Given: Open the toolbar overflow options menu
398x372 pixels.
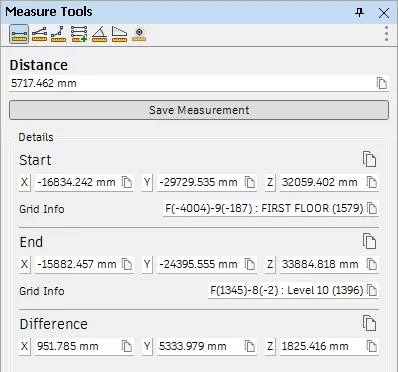Looking at the screenshot, I should tap(386, 34).
